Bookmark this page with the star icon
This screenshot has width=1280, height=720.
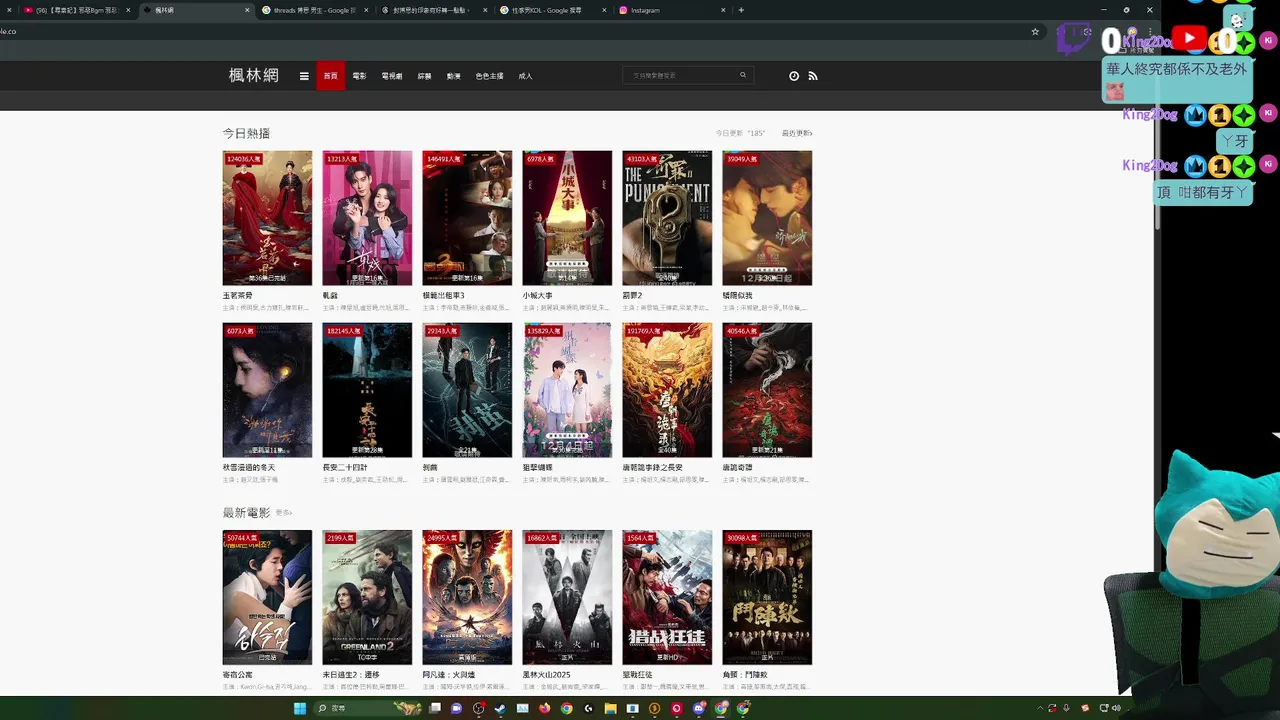pos(1035,31)
